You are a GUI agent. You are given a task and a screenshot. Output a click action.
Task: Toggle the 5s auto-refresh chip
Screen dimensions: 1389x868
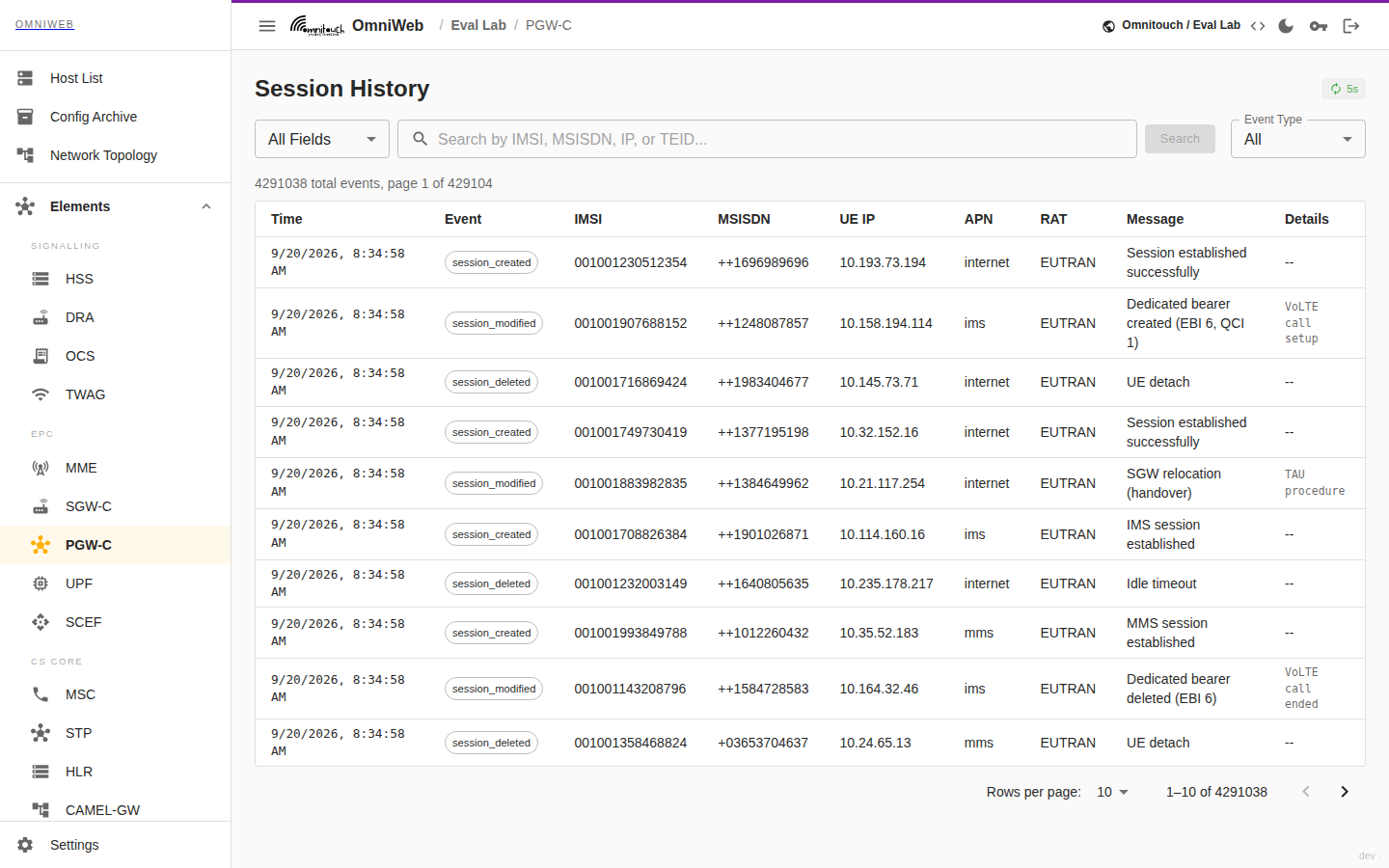pyautogui.click(x=1344, y=89)
